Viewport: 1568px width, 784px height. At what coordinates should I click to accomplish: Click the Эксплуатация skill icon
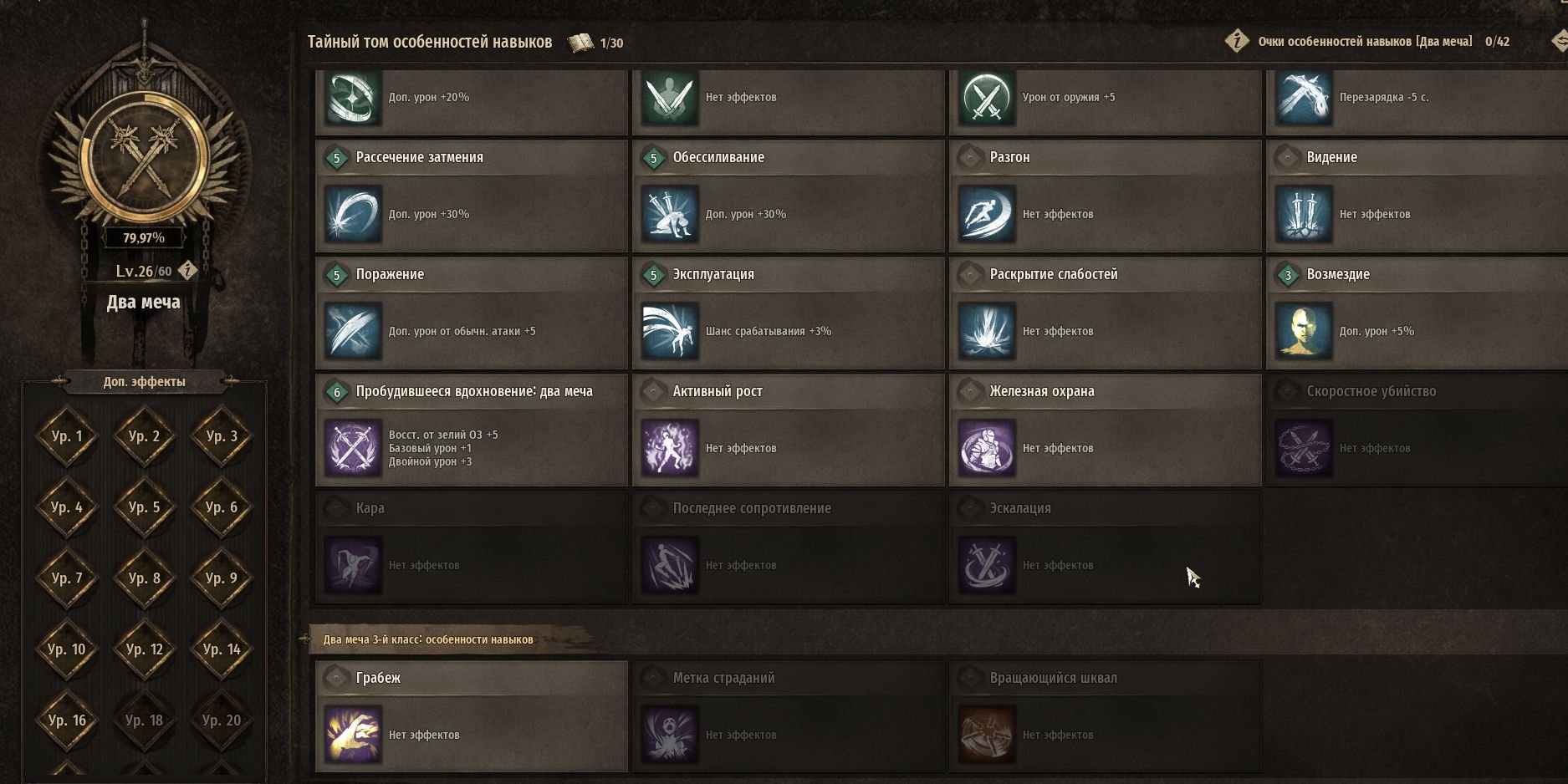coord(669,331)
